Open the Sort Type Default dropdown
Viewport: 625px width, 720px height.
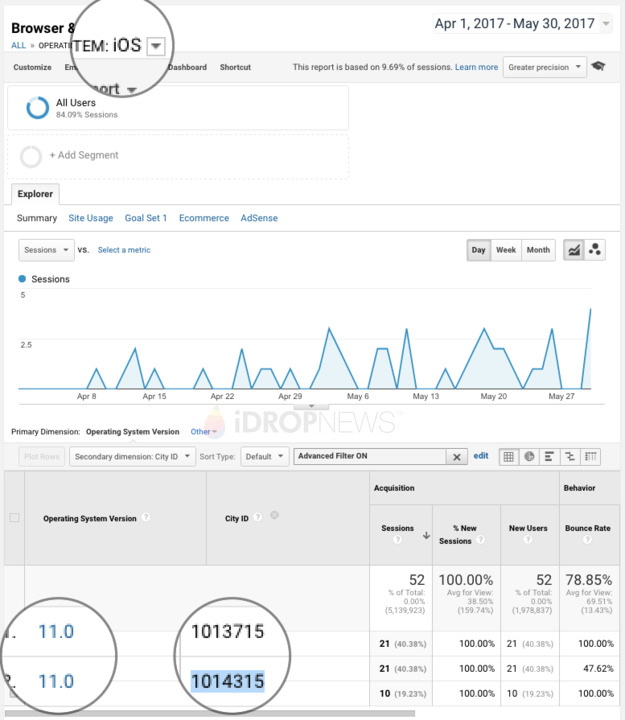(265, 457)
